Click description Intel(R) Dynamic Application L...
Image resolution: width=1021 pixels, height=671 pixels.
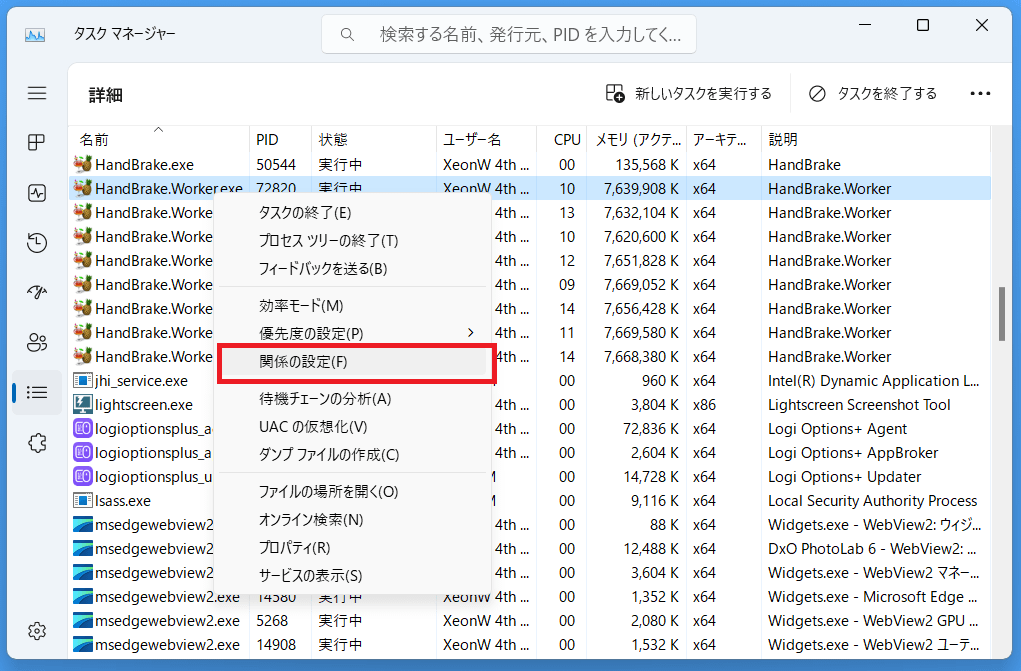click(x=873, y=381)
